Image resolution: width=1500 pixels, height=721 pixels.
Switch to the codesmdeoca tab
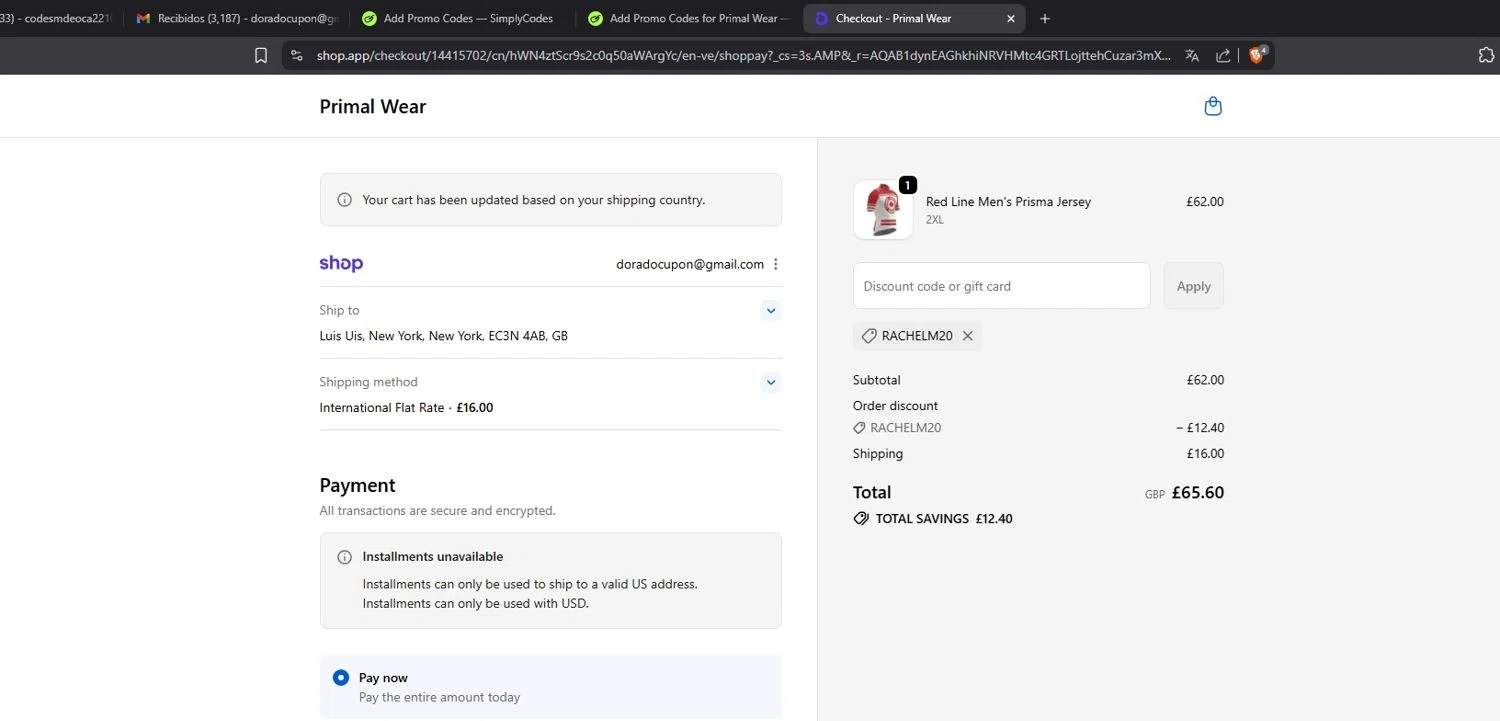[58, 18]
